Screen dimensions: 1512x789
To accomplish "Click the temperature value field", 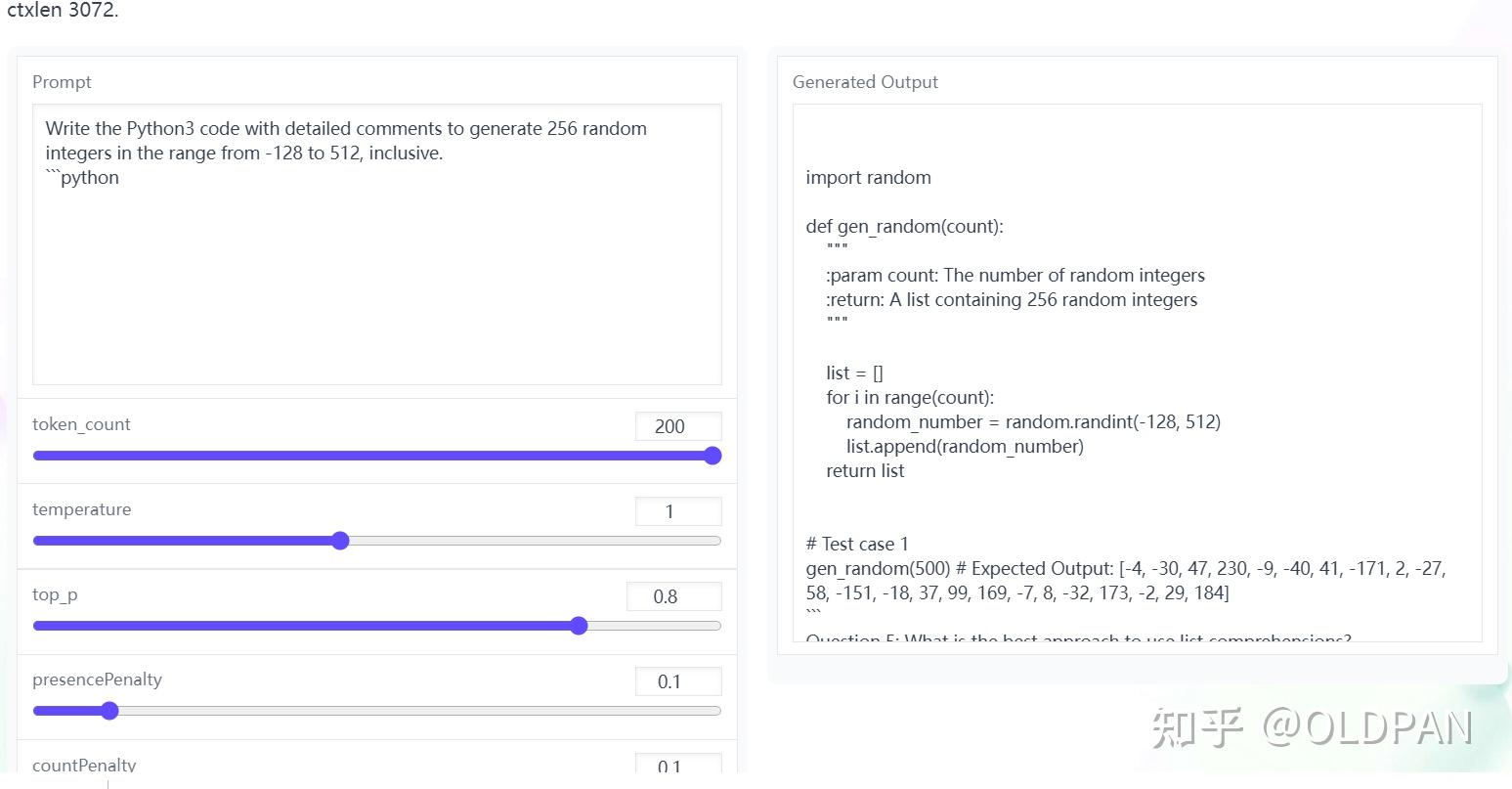I will (677, 511).
